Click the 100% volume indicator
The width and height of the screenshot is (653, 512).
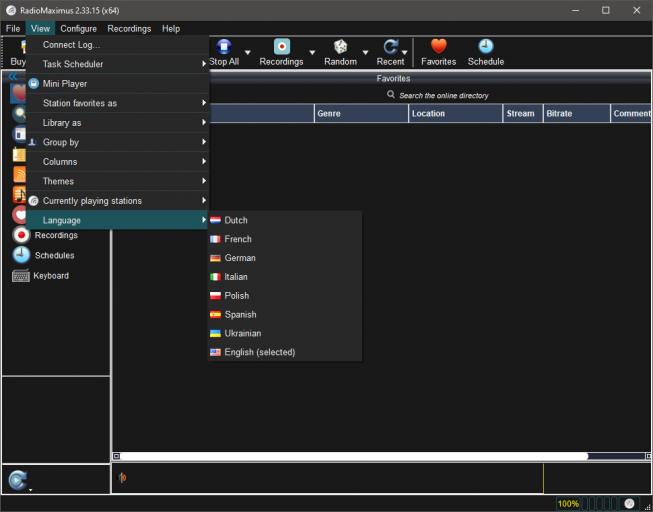tap(568, 504)
